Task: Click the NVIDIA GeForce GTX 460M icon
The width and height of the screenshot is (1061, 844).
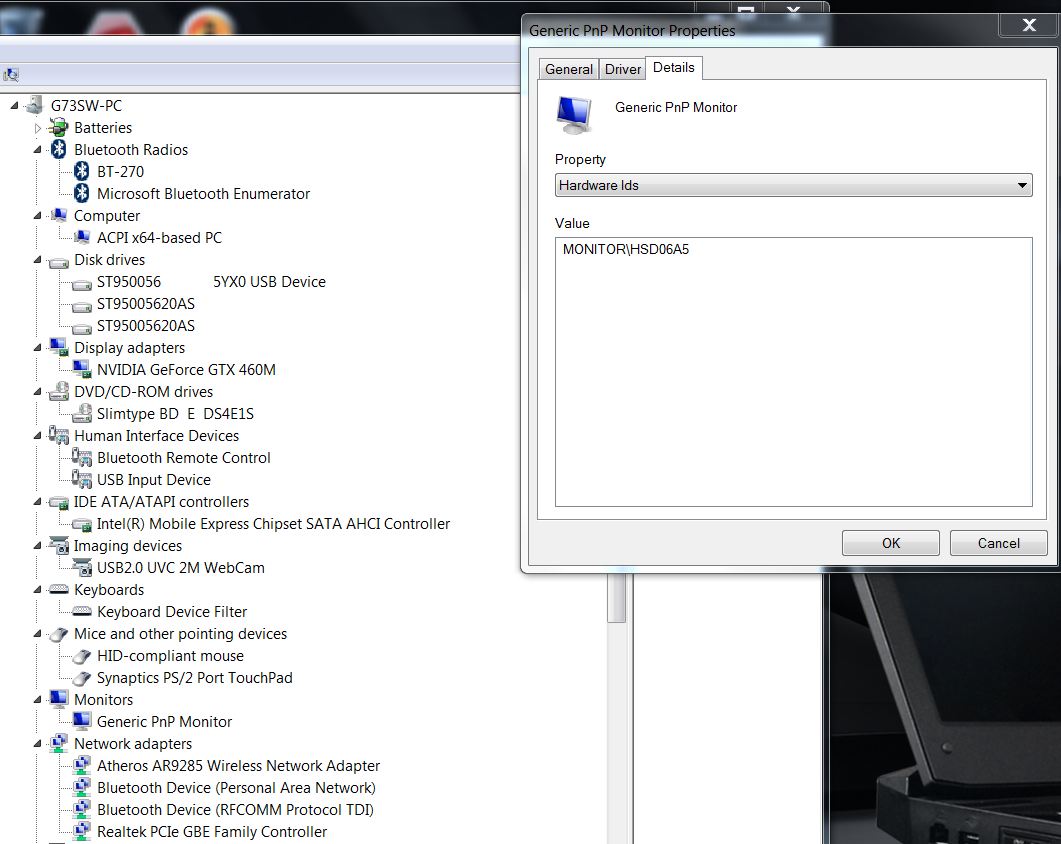Action: (x=82, y=370)
